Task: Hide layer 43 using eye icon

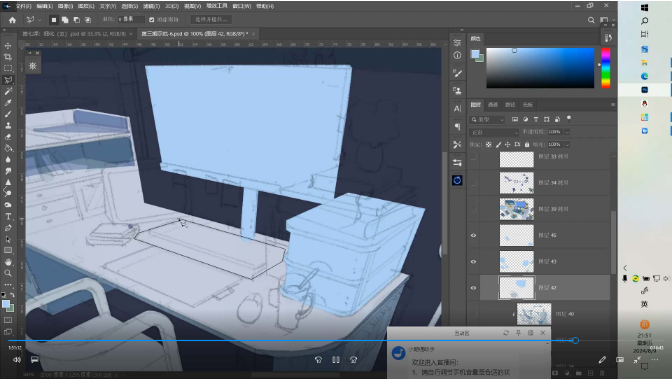Action: [473, 262]
